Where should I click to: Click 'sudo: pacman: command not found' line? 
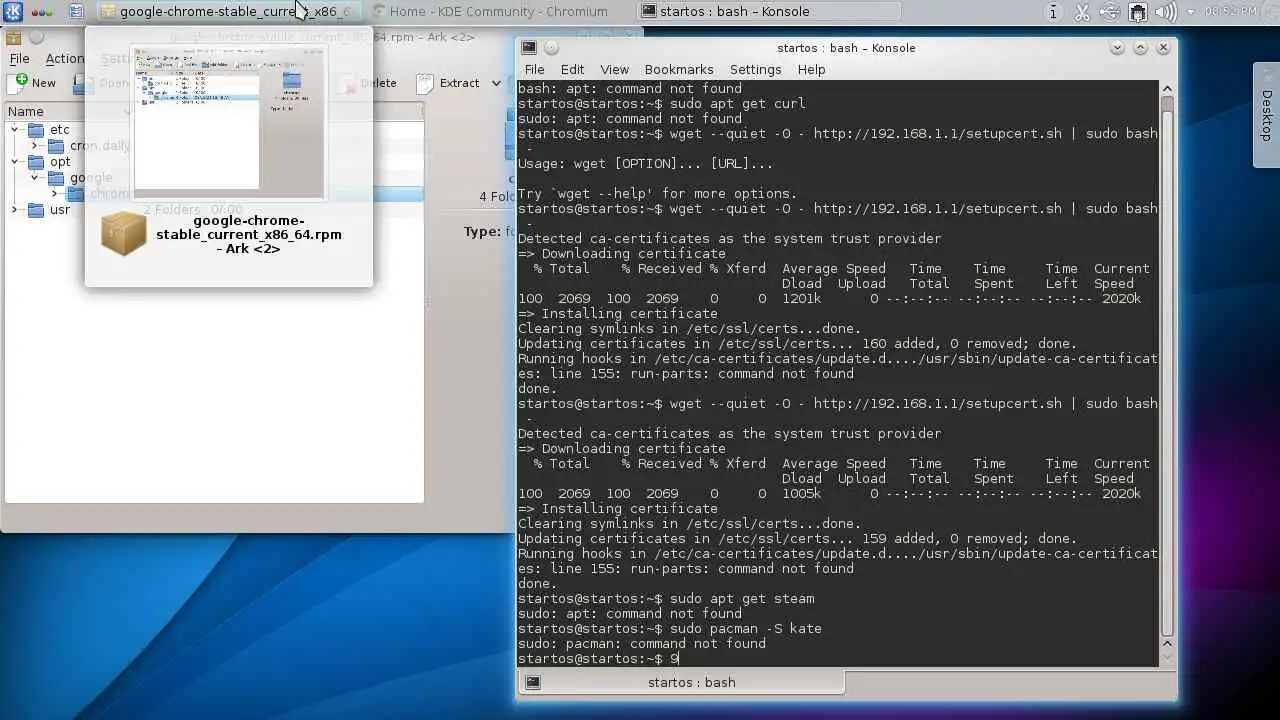pyautogui.click(x=642, y=644)
